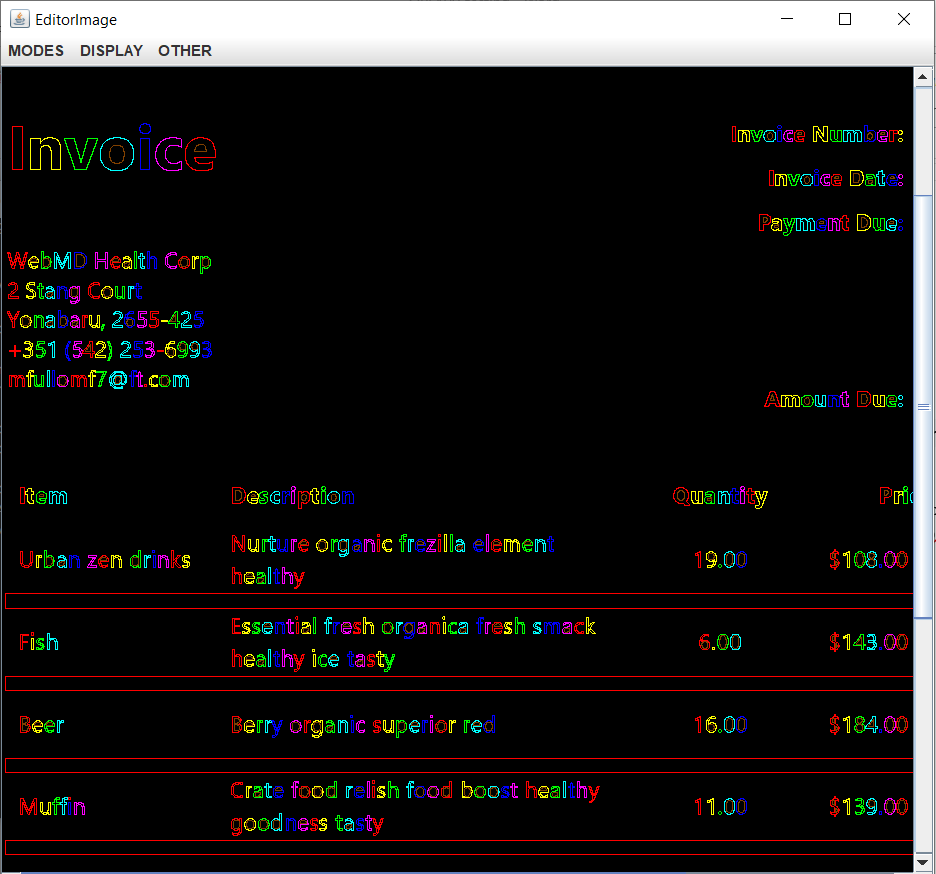The image size is (936, 874).
Task: Click the Java icon in title bar
Action: pos(19,19)
